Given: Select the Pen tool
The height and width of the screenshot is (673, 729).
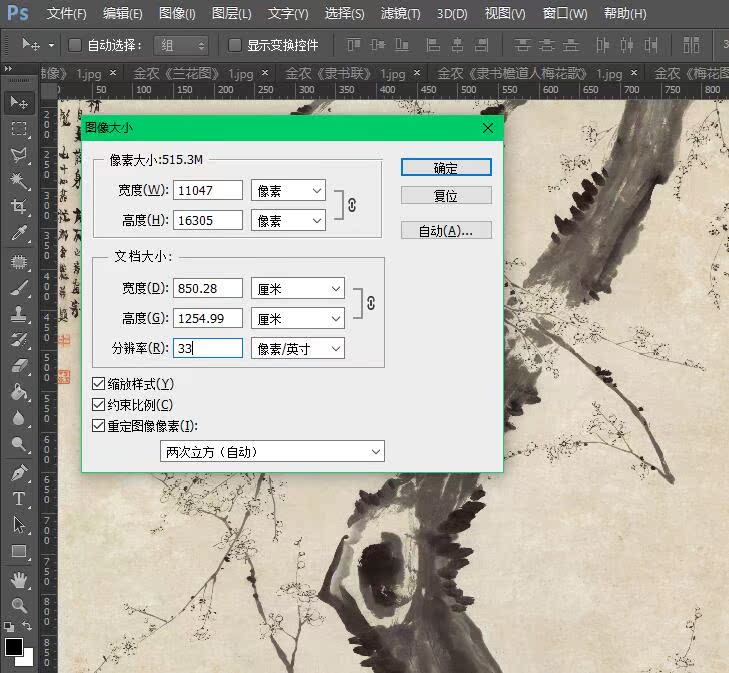Looking at the screenshot, I should [19, 473].
